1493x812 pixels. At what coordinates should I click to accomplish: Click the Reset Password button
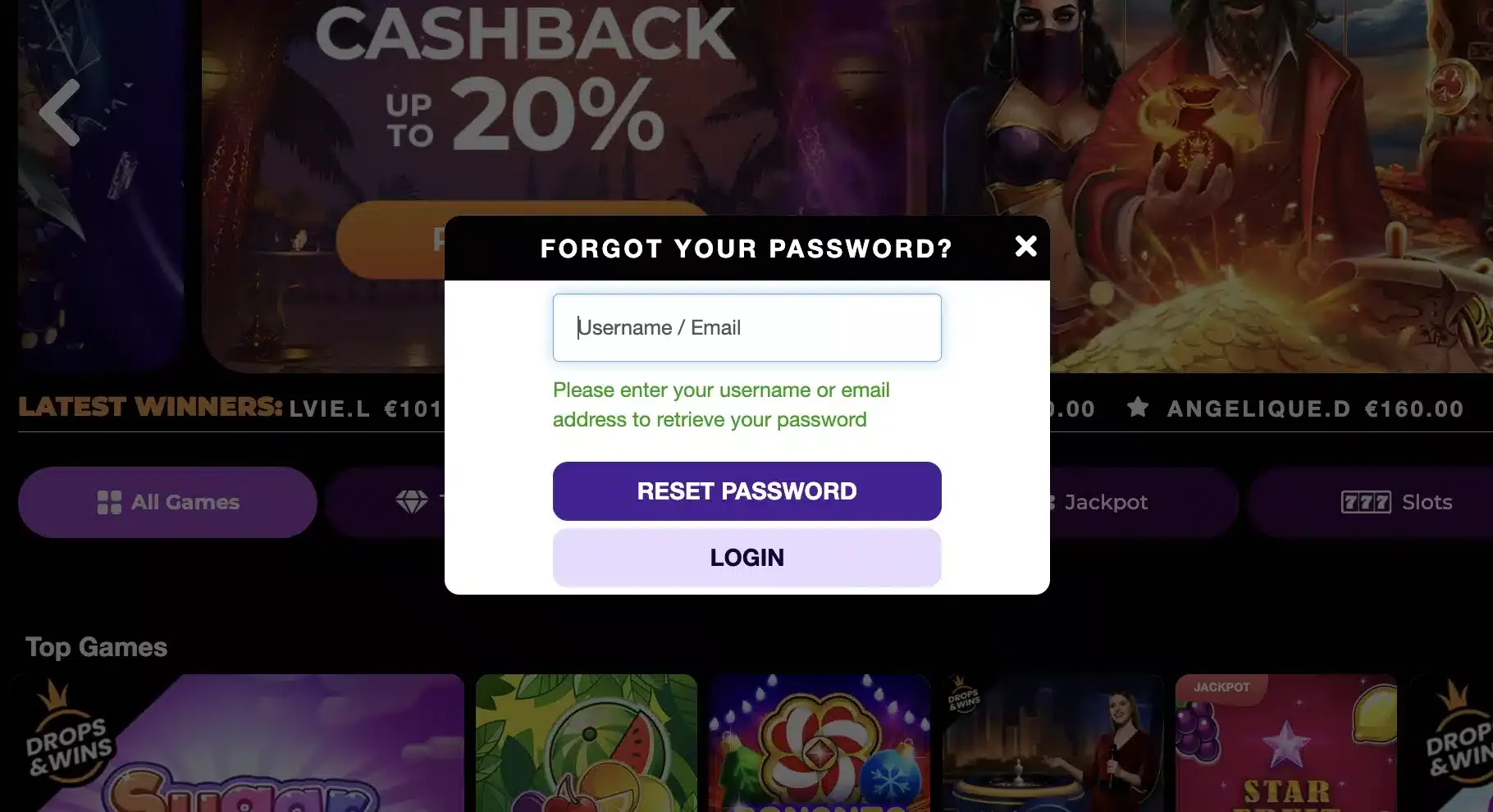(746, 490)
